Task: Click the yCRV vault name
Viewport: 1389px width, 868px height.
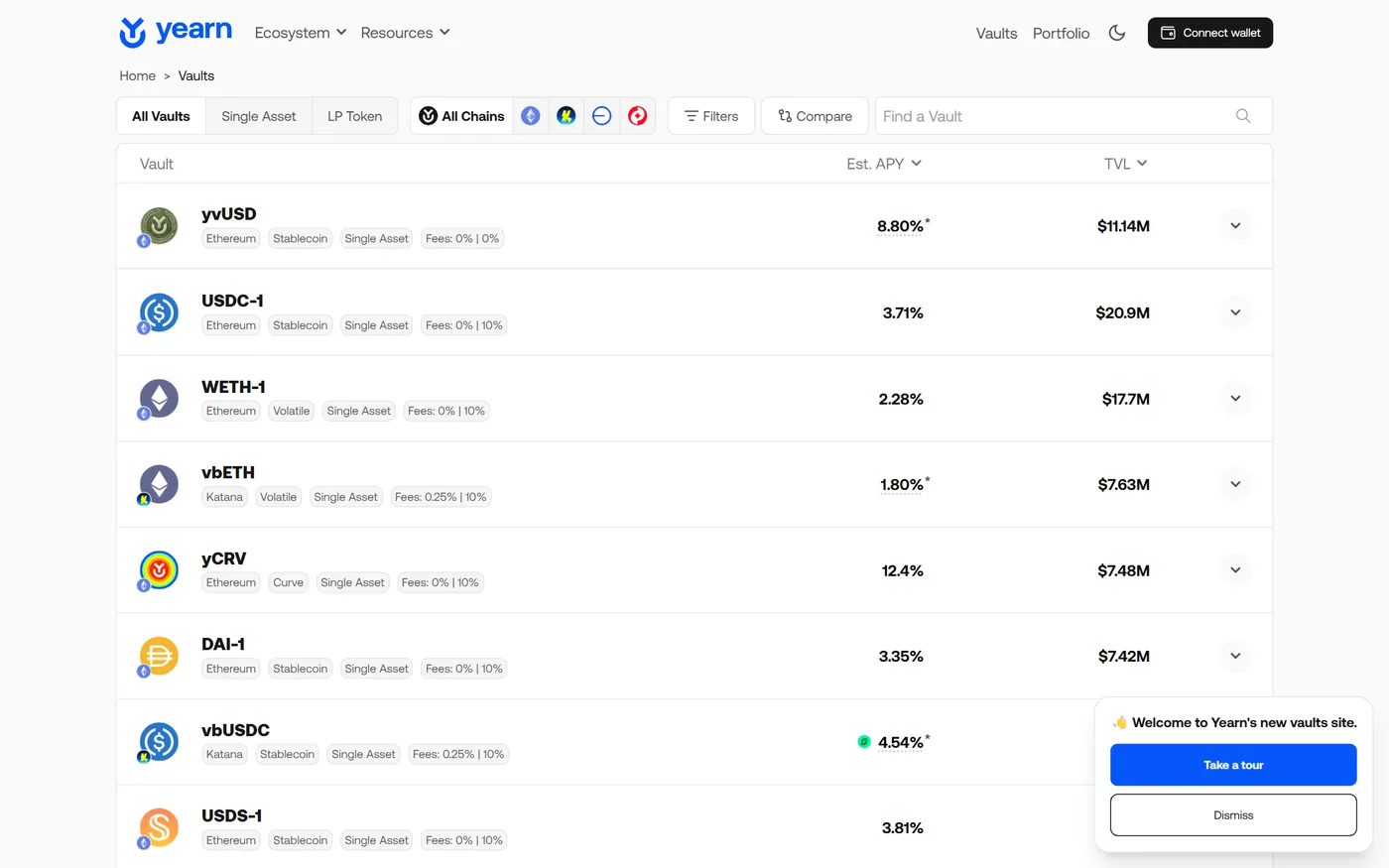Action: (223, 558)
